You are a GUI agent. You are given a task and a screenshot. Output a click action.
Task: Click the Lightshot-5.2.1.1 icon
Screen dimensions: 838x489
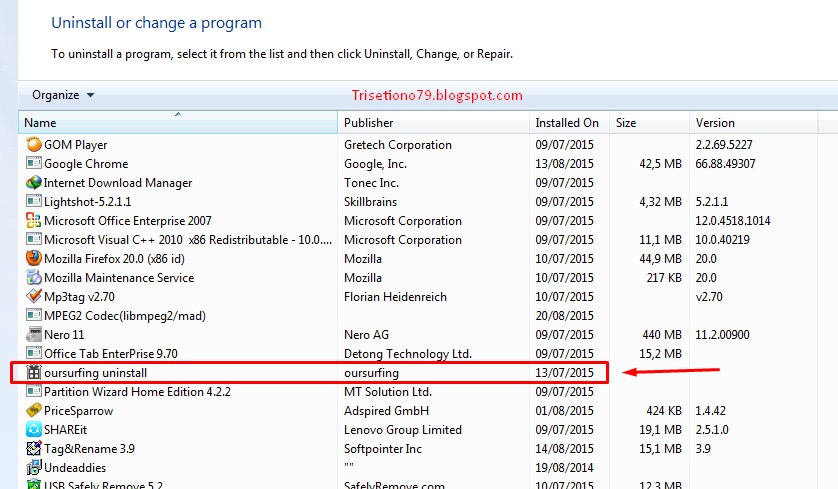34,201
